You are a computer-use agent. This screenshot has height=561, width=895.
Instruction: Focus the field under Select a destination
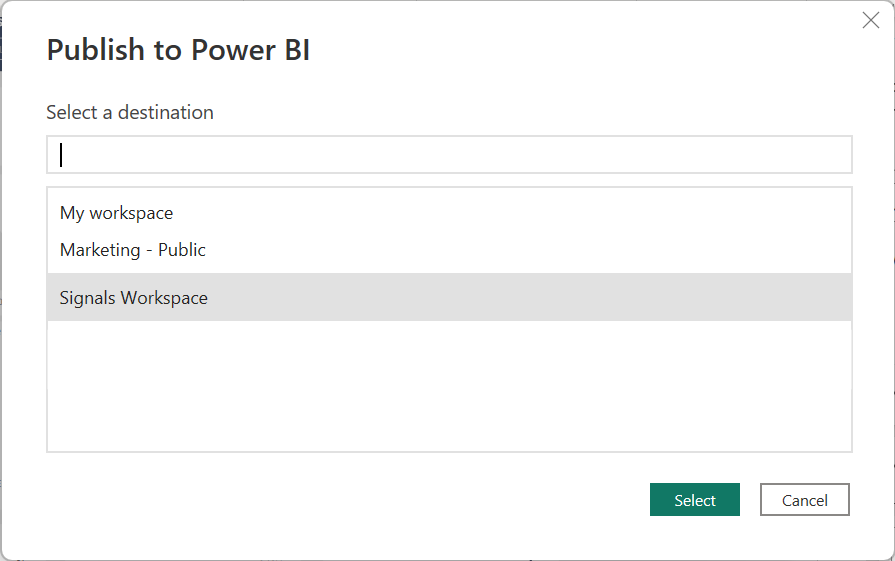pyautogui.click(x=449, y=155)
